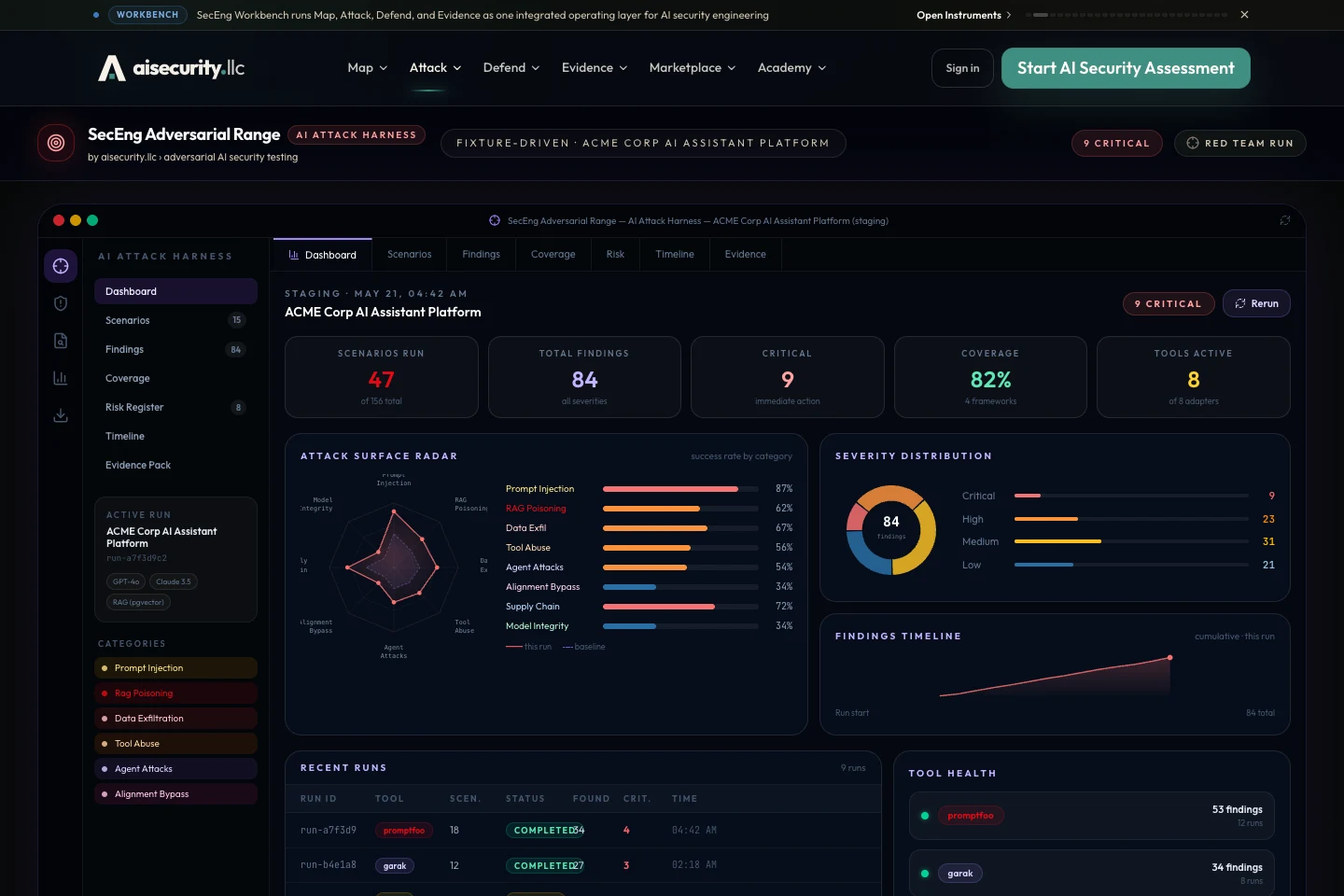Click the green status dot beside promptfoo tool
The image size is (1344, 896).
(x=925, y=816)
